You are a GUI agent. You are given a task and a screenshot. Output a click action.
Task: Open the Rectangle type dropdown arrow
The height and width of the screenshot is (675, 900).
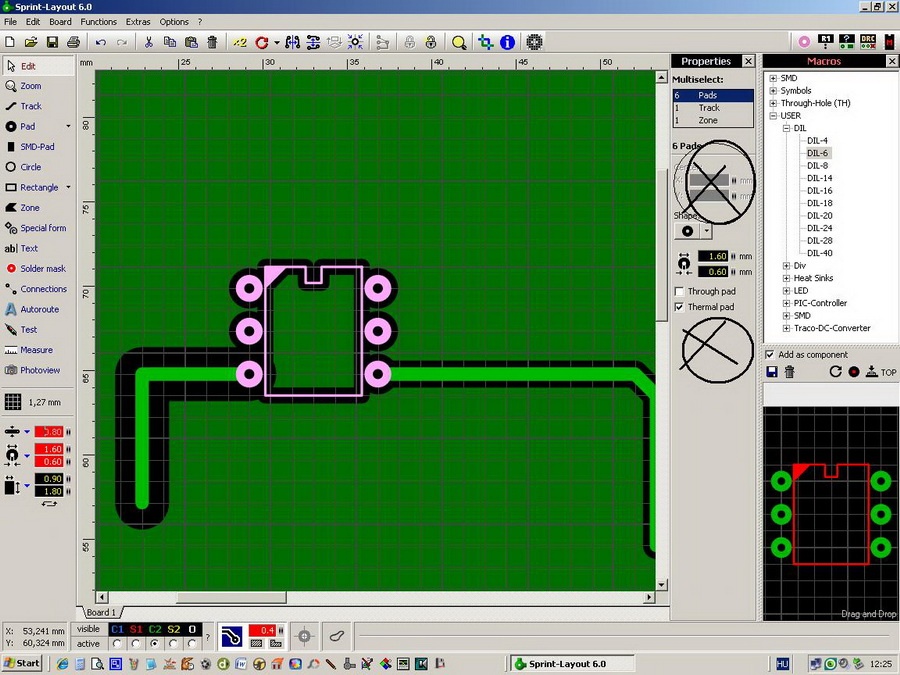coord(68,187)
